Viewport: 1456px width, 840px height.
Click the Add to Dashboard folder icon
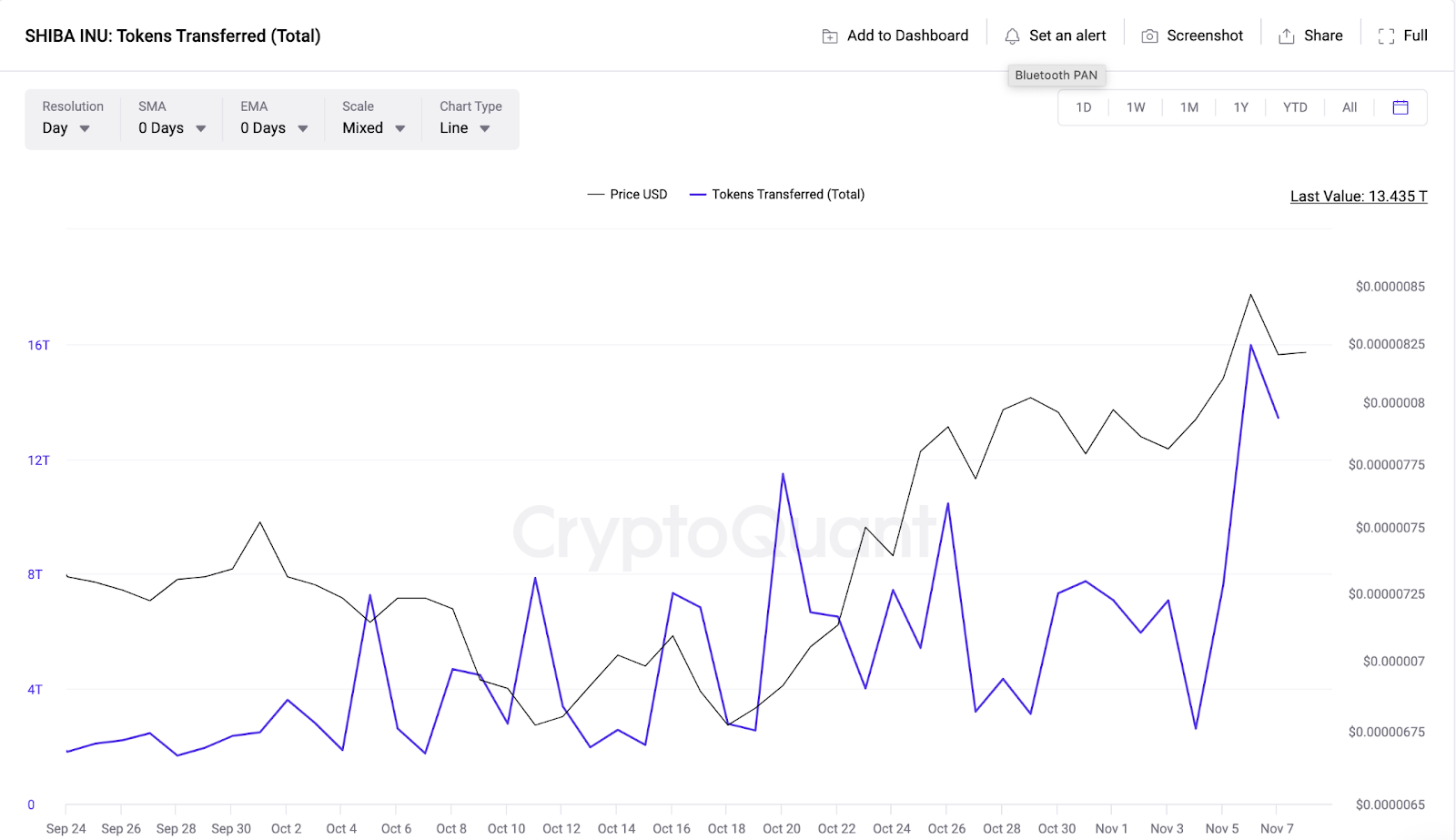click(x=830, y=36)
